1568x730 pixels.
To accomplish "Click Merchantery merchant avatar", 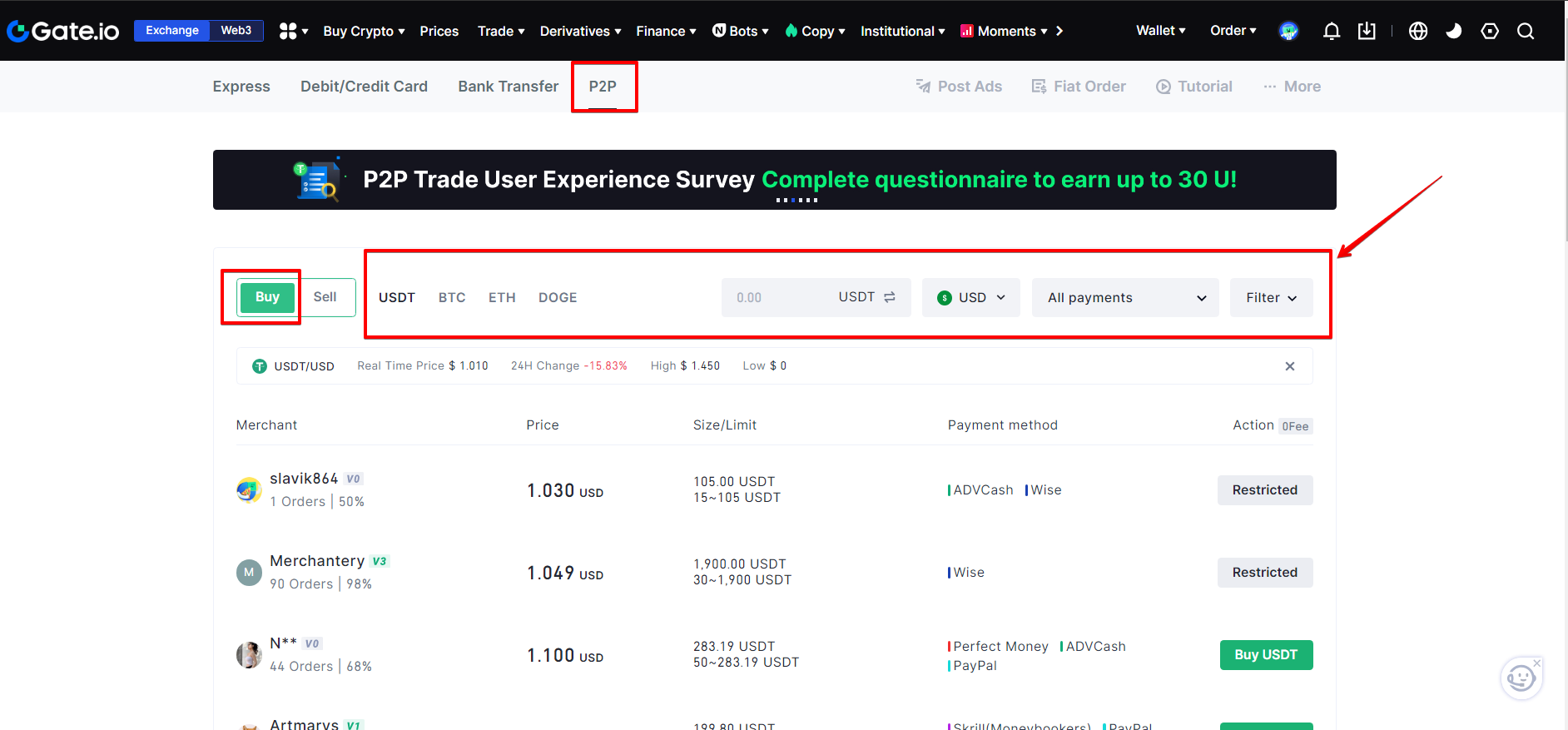I will pyautogui.click(x=249, y=573).
